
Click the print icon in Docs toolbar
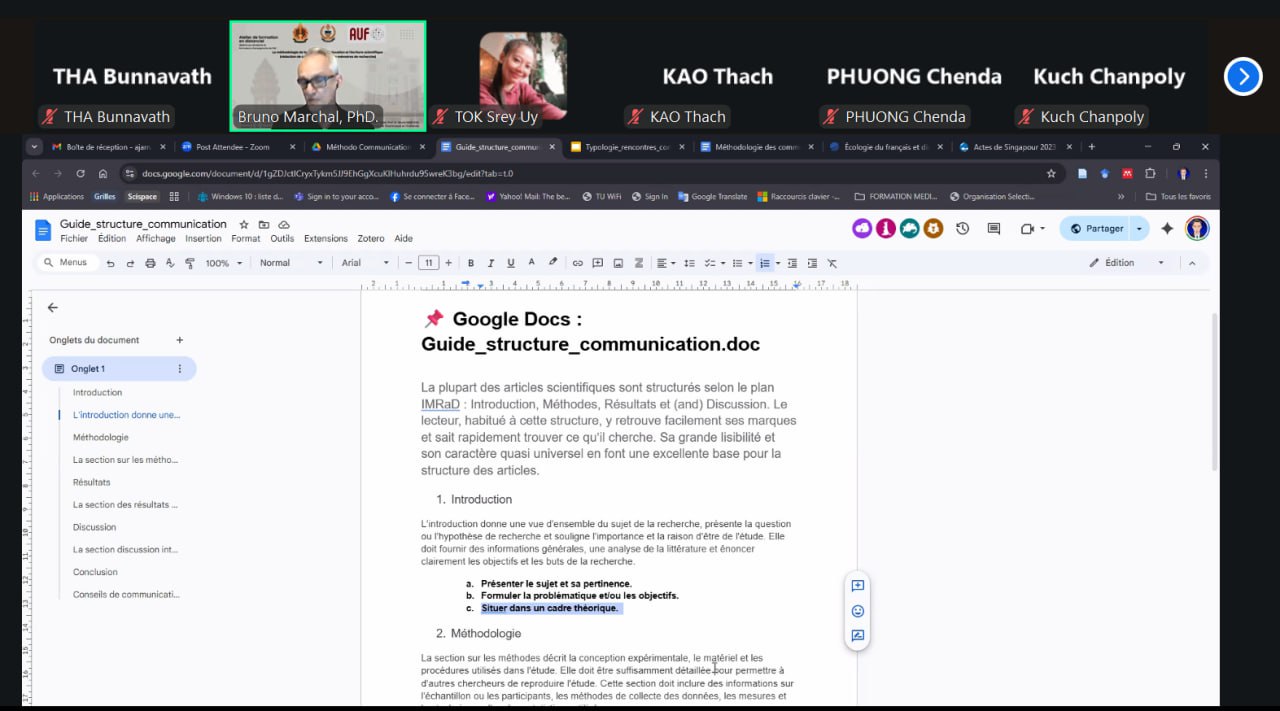tap(150, 263)
